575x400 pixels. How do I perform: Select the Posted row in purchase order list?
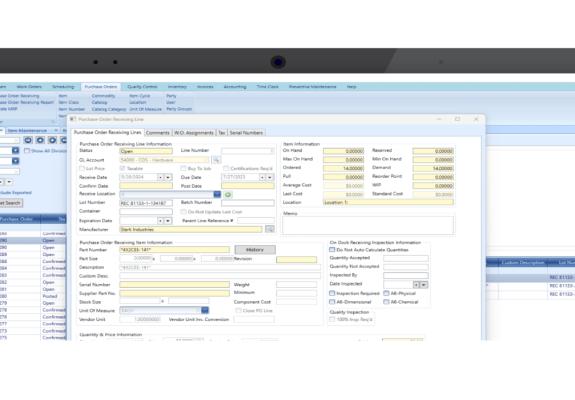pos(33,296)
